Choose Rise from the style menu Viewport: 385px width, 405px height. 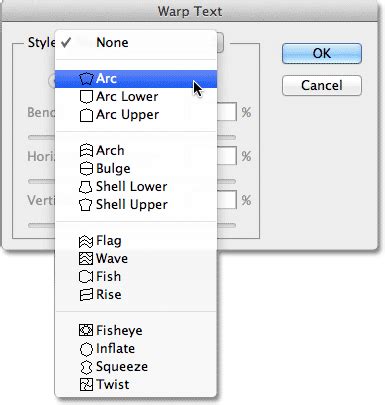pyautogui.click(x=136, y=295)
